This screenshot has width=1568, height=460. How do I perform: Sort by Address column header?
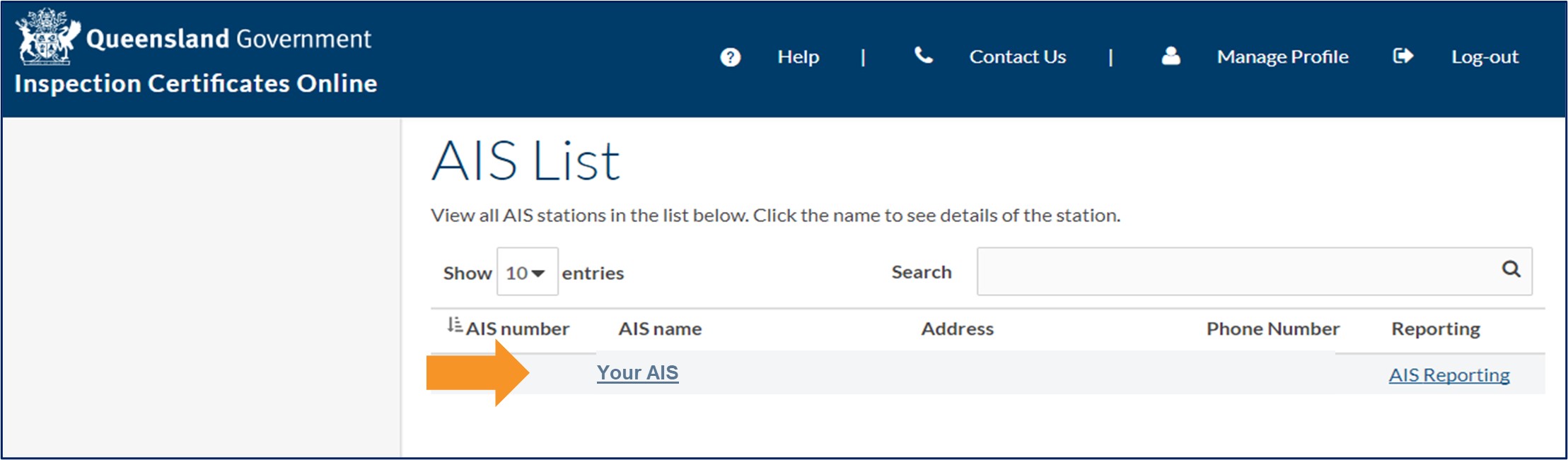957,329
